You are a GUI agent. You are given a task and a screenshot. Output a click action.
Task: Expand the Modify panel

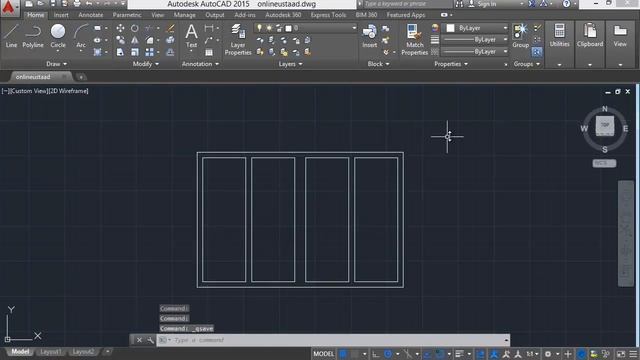point(146,64)
